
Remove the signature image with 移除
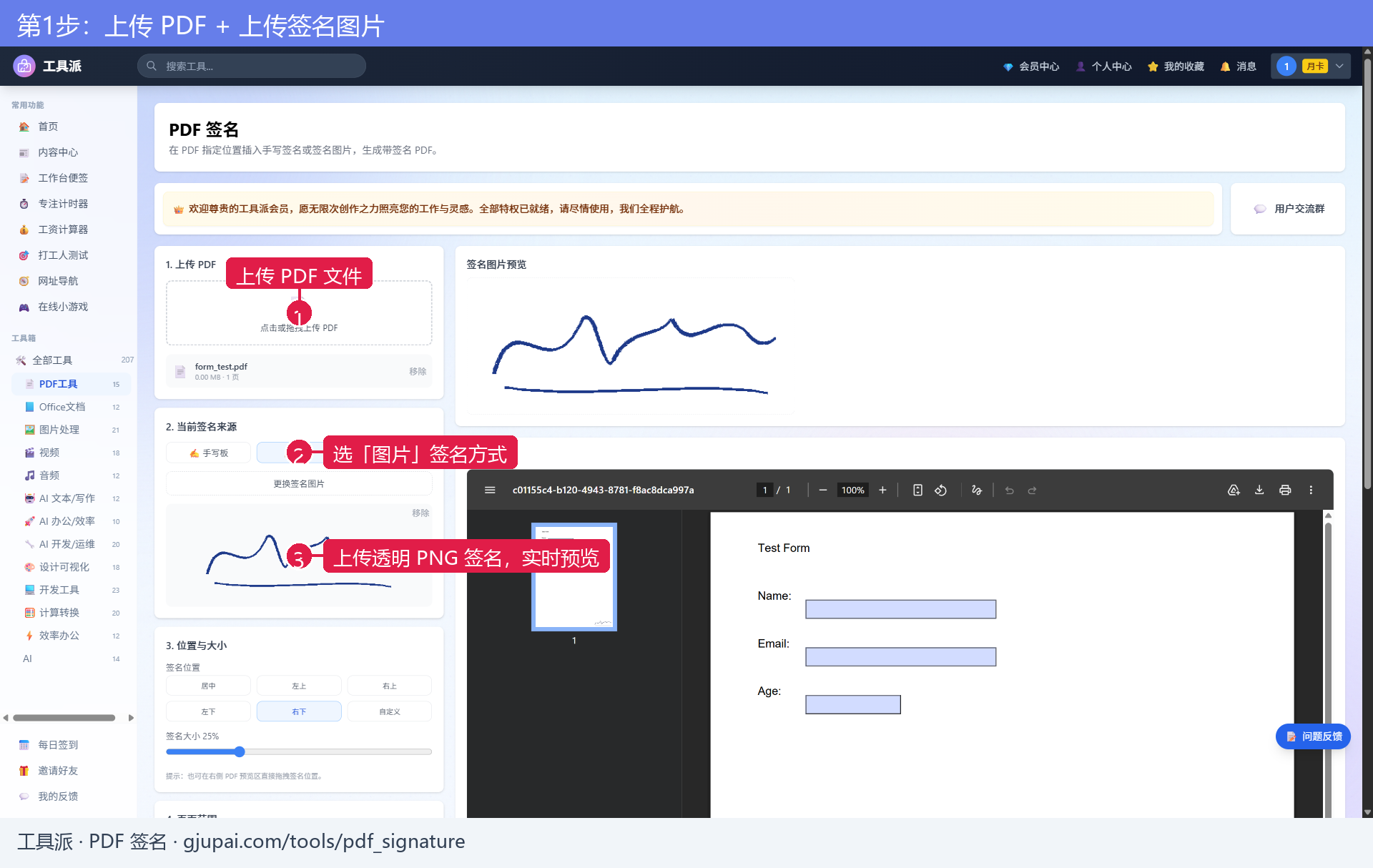click(x=420, y=513)
